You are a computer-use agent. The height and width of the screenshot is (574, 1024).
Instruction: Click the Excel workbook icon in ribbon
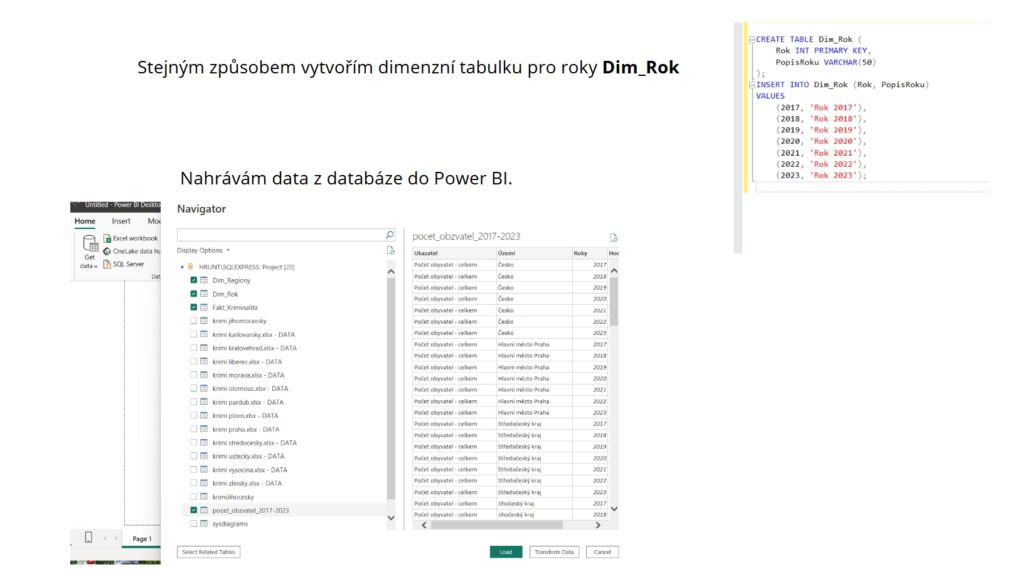pos(107,238)
